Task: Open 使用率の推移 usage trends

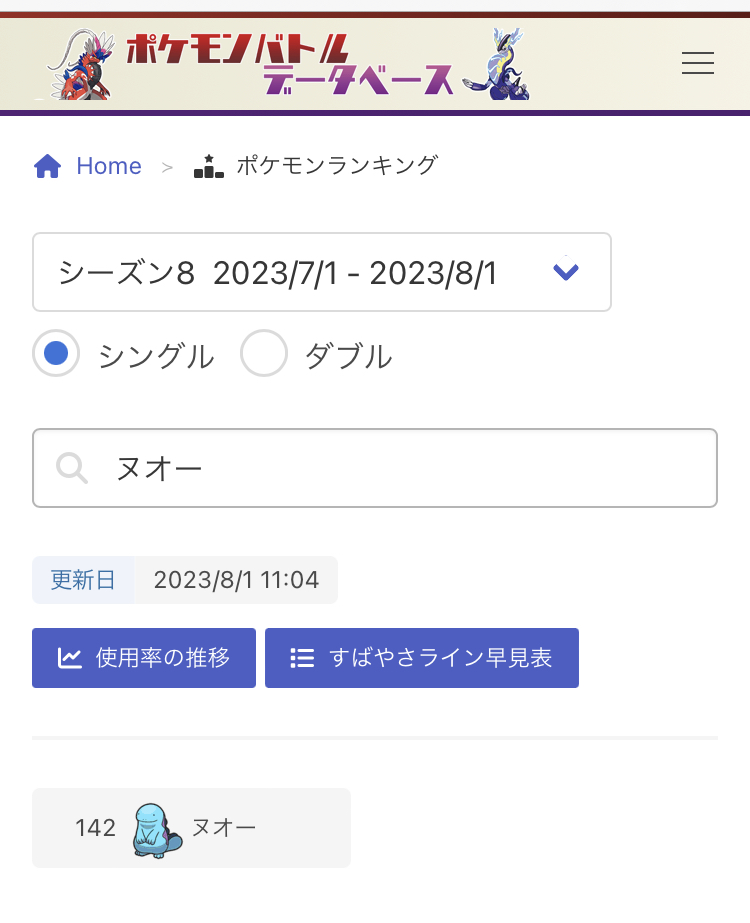Action: pos(163,658)
